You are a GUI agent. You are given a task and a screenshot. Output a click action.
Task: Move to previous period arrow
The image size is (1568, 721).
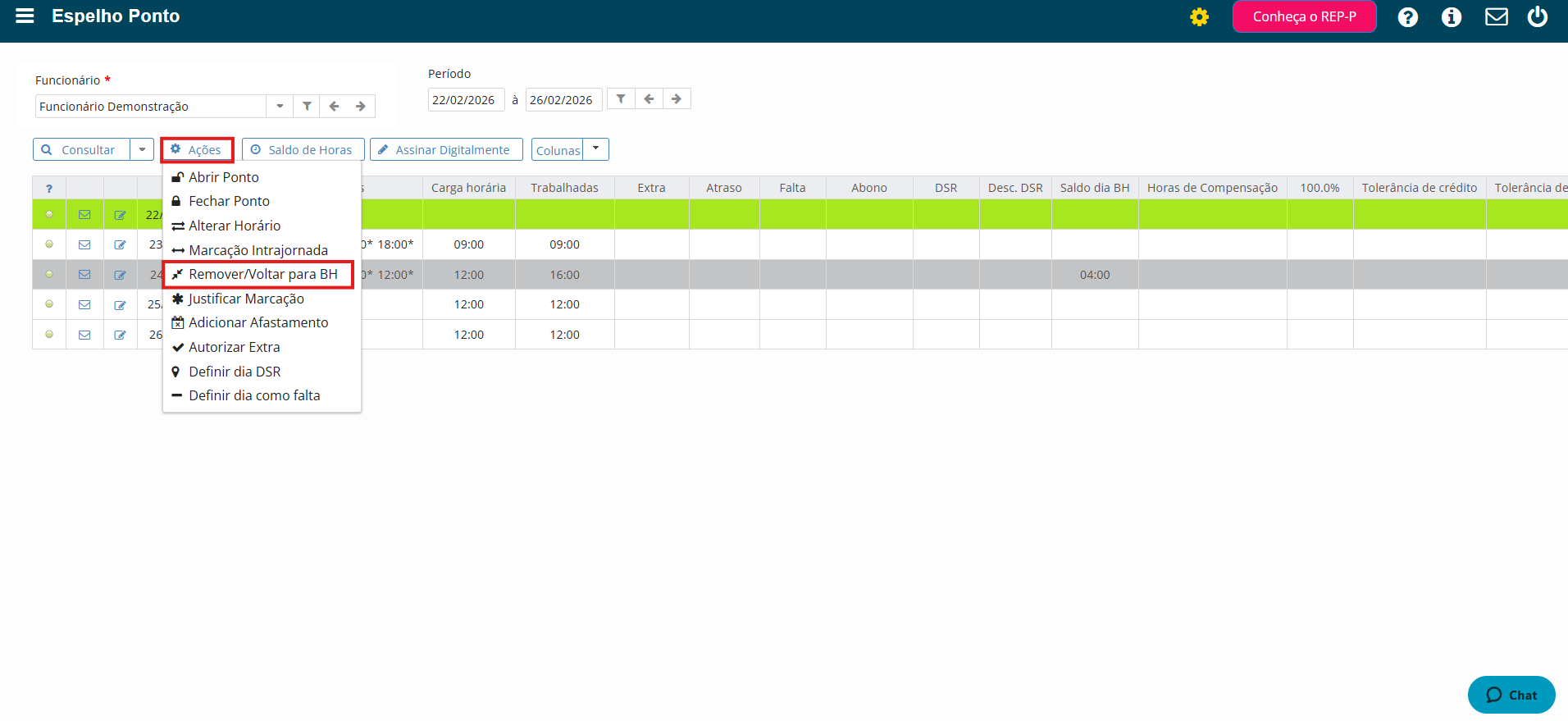[x=649, y=98]
